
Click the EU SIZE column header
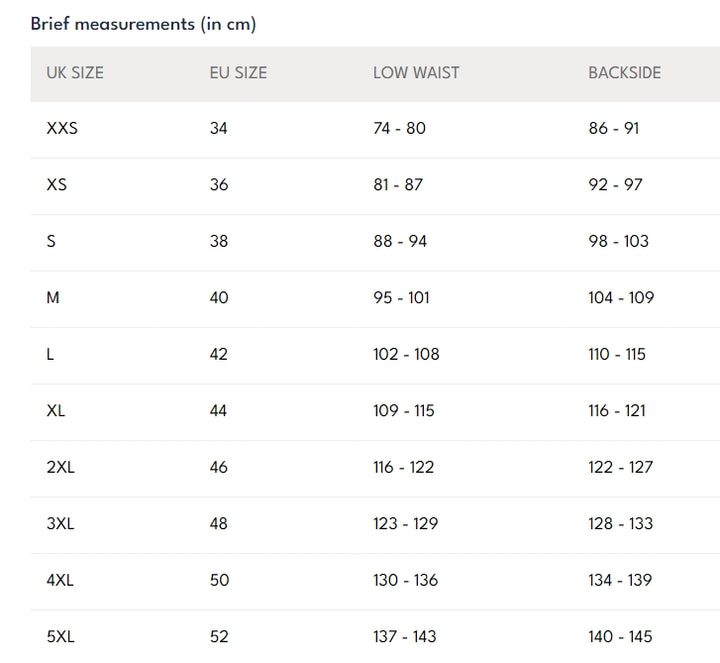(238, 73)
